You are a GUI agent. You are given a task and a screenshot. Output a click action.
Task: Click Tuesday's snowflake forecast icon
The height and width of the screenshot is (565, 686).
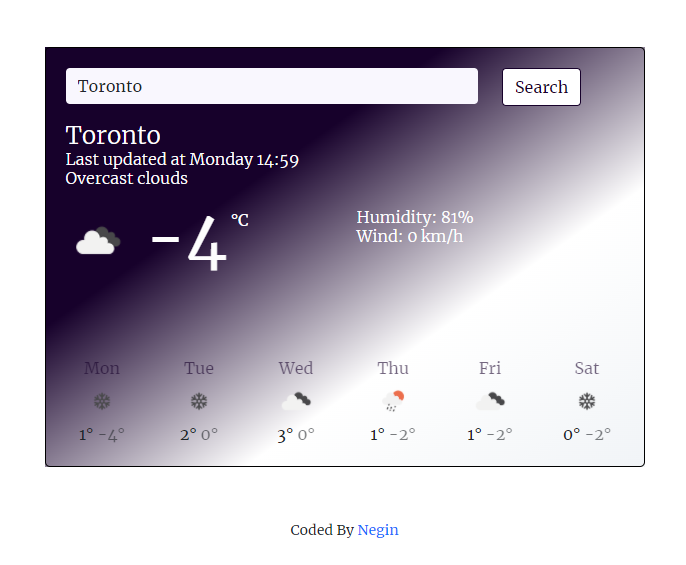click(199, 402)
